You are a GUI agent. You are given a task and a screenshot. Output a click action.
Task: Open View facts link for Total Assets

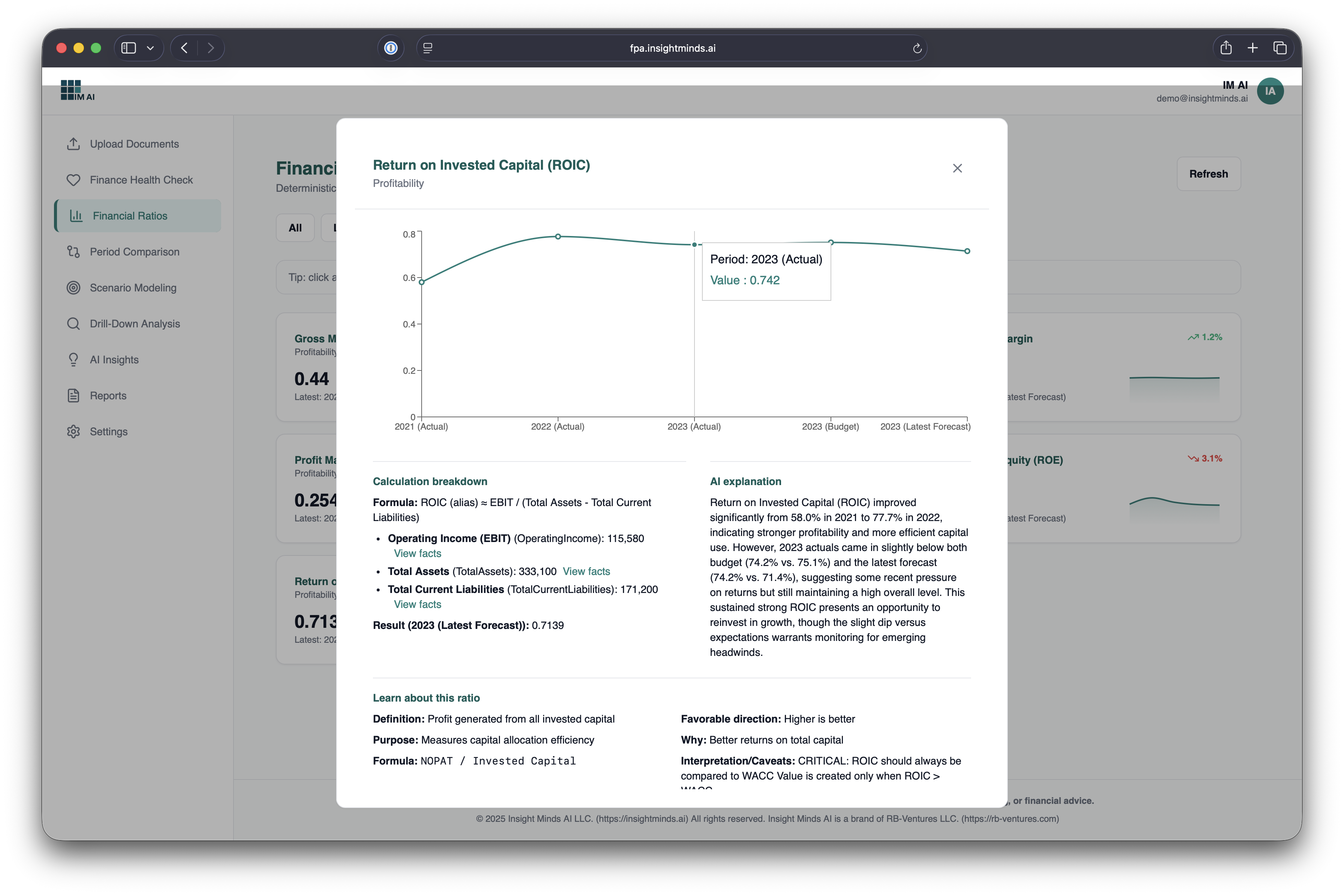(586, 572)
